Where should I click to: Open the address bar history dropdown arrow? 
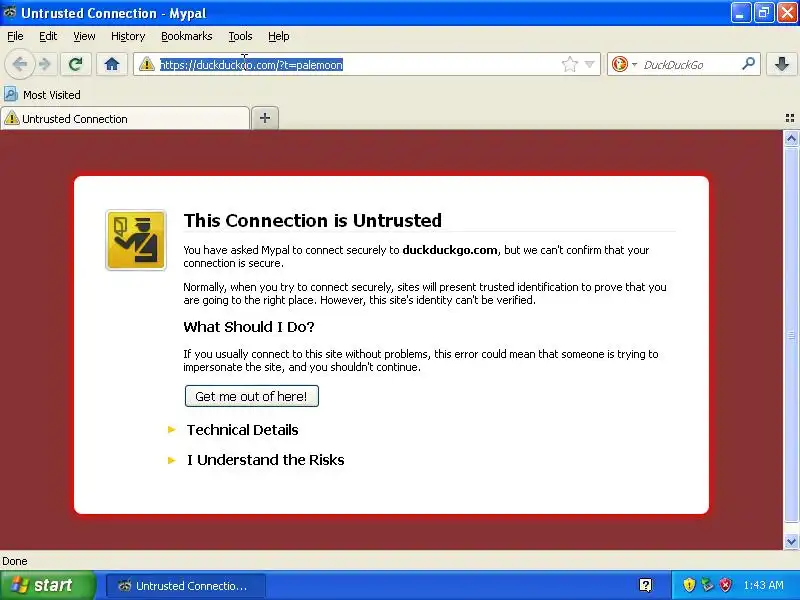pos(589,64)
